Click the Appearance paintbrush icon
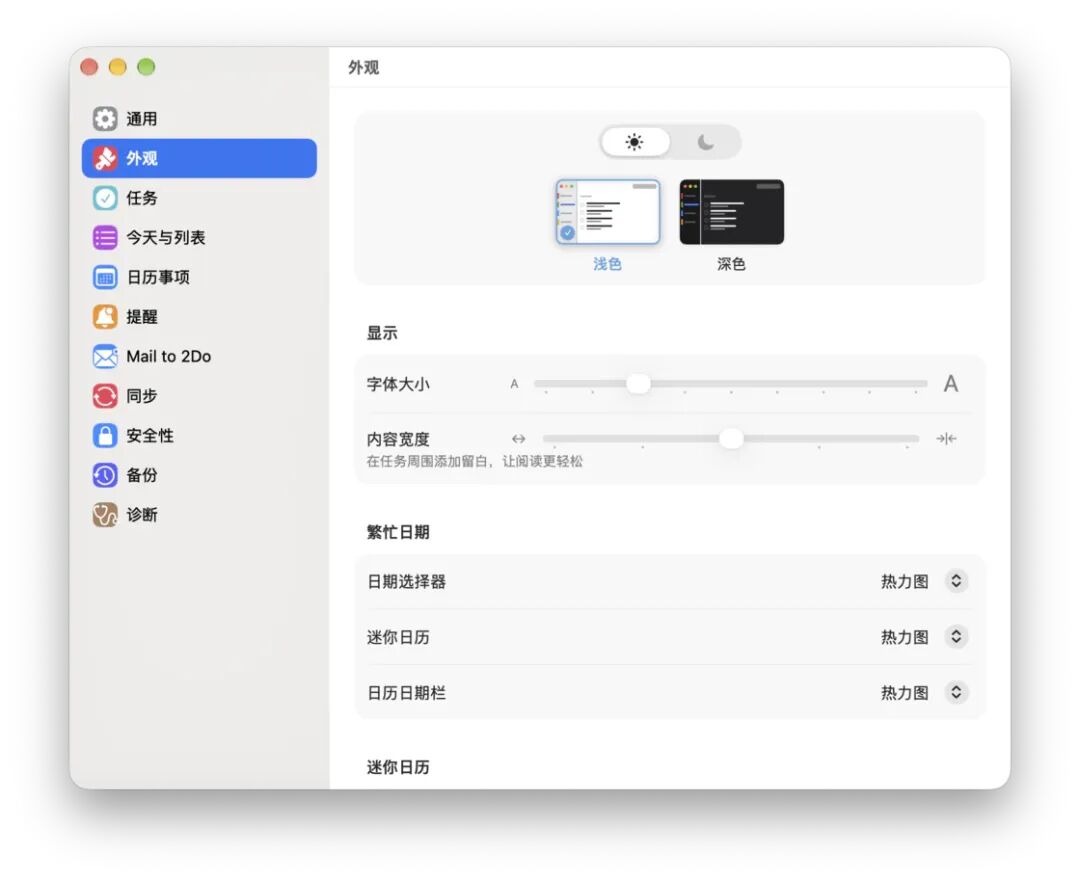Image resolution: width=1080 pixels, height=881 pixels. 105,158
